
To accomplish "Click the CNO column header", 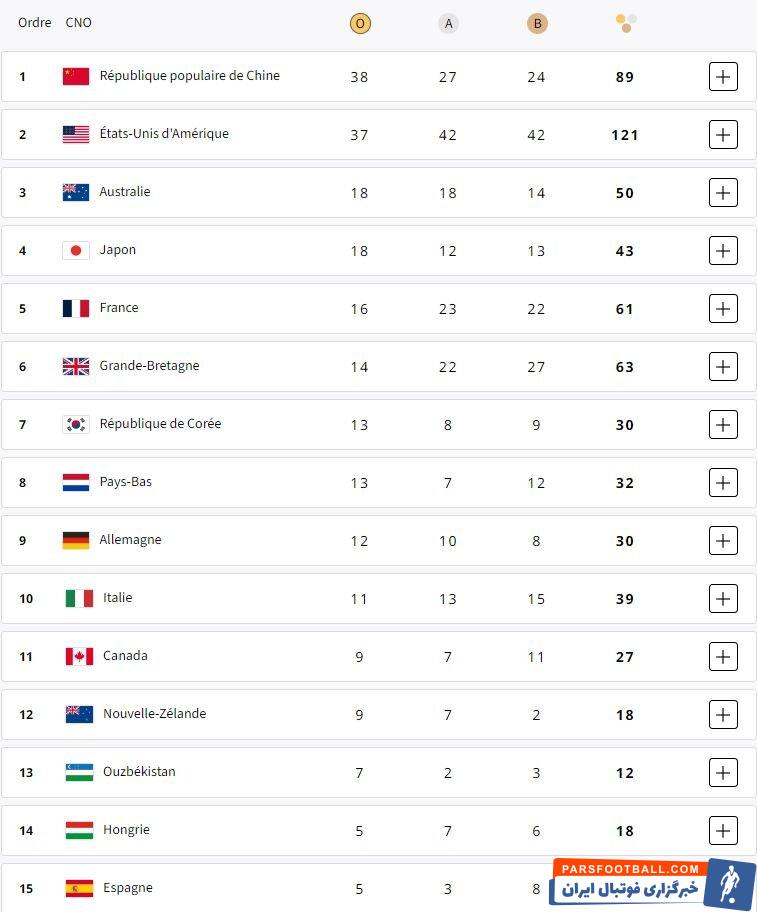I will pos(78,23).
